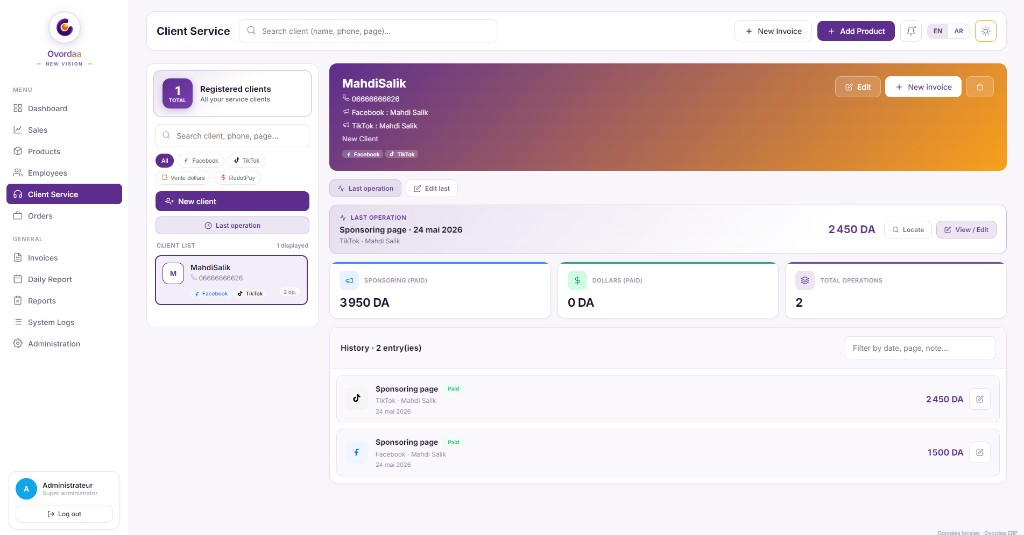Select the Vente dollars filter chip
Viewport: 1024px width, 535px height.
pos(183,178)
